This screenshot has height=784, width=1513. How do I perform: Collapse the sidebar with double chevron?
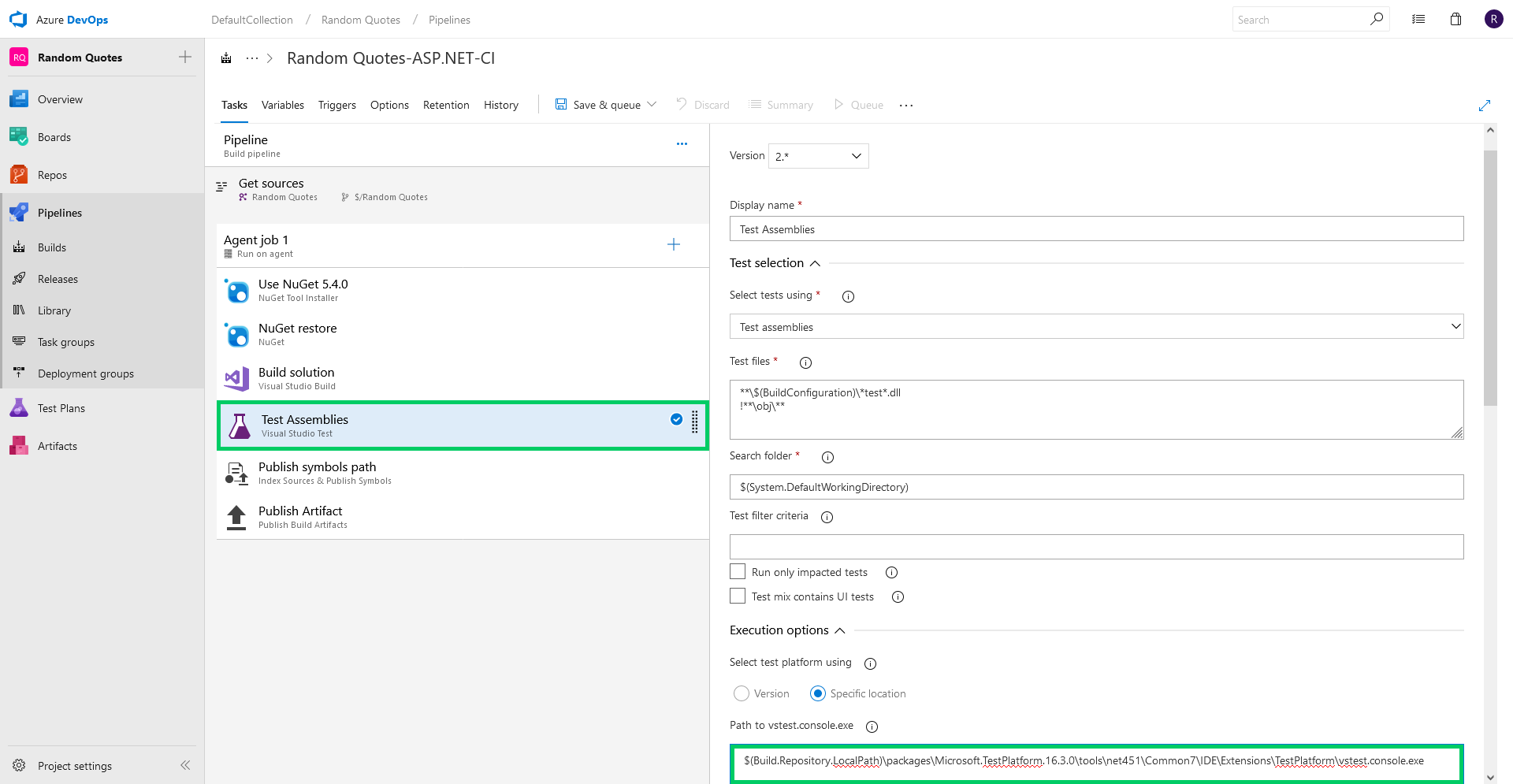click(x=185, y=765)
